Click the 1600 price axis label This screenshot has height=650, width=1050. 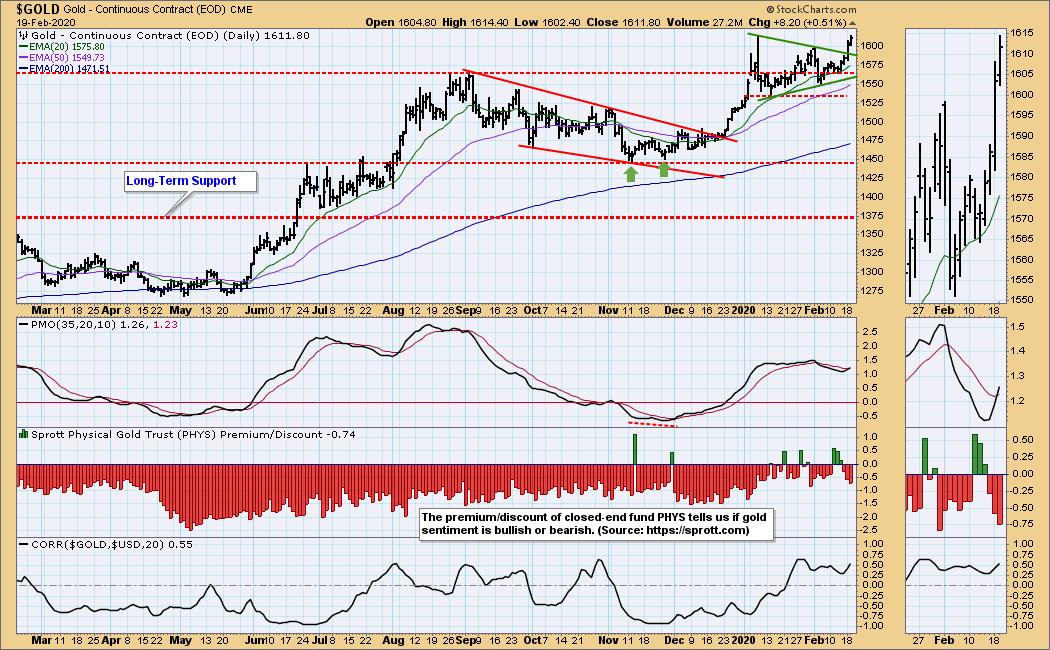[873, 46]
